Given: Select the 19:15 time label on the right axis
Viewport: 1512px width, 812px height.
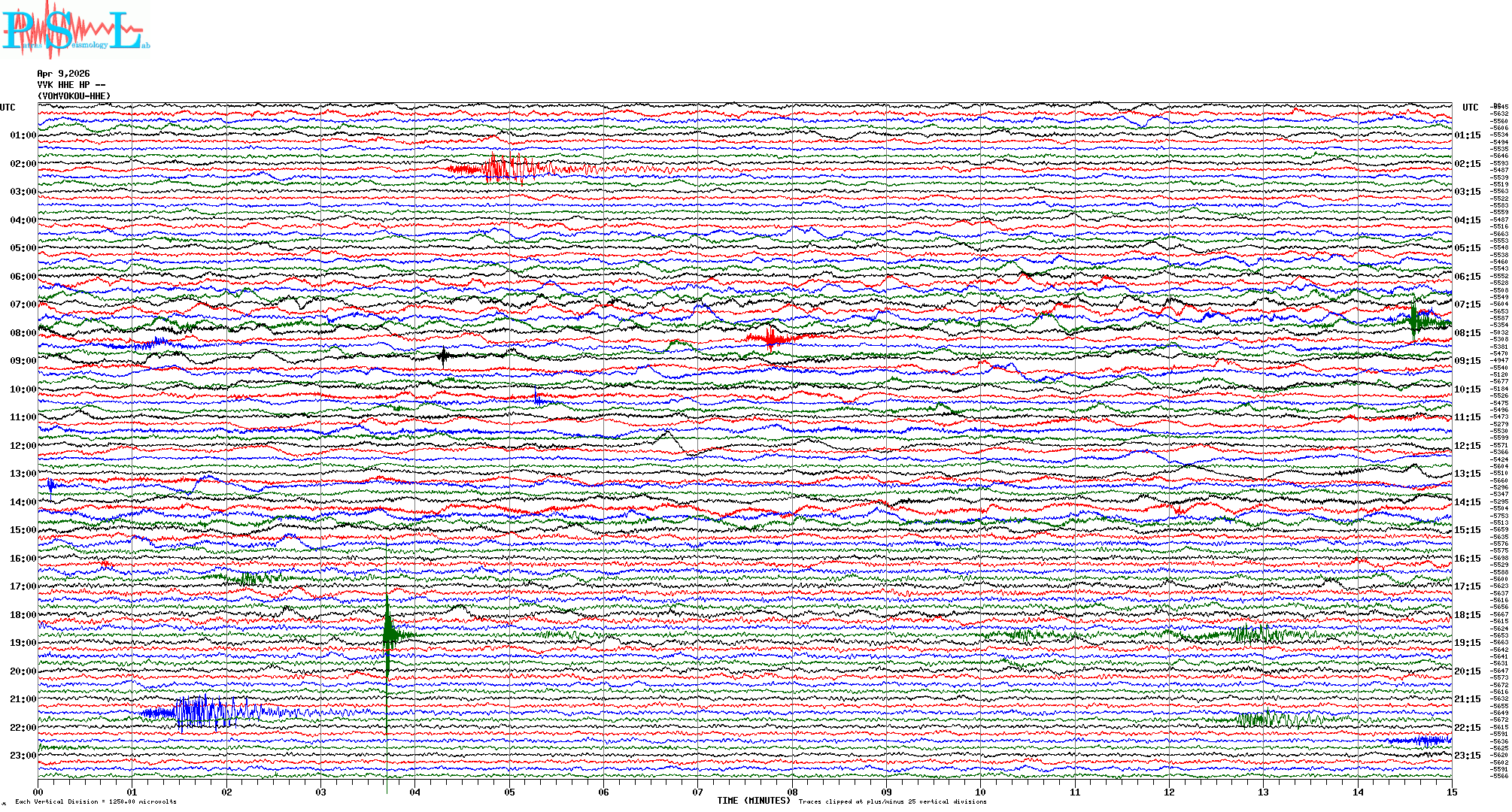Looking at the screenshot, I should (x=1467, y=643).
